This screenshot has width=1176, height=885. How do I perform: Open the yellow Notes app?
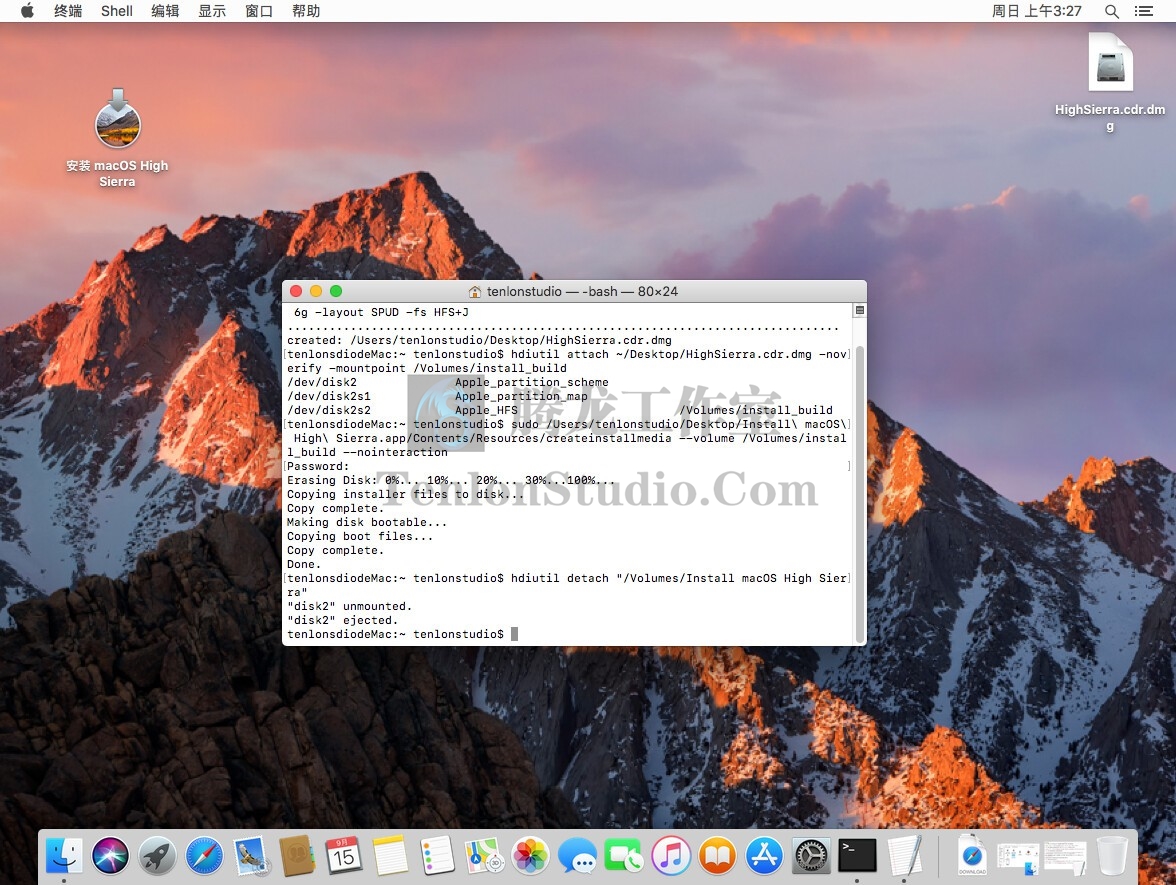(x=391, y=856)
